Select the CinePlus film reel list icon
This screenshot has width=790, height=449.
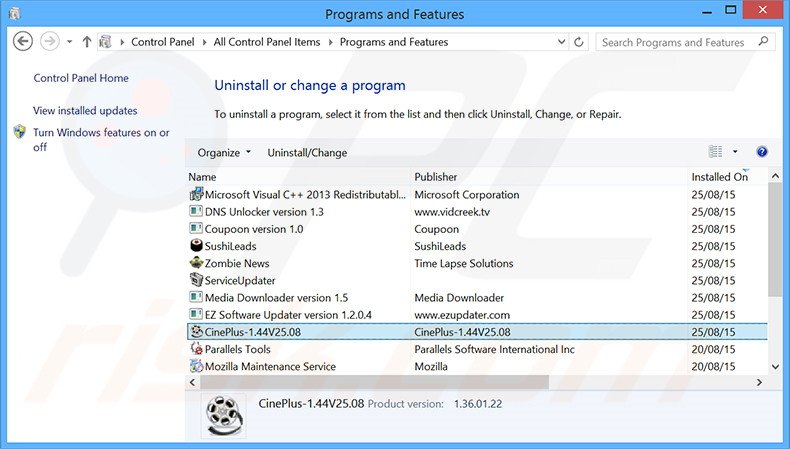[196, 331]
